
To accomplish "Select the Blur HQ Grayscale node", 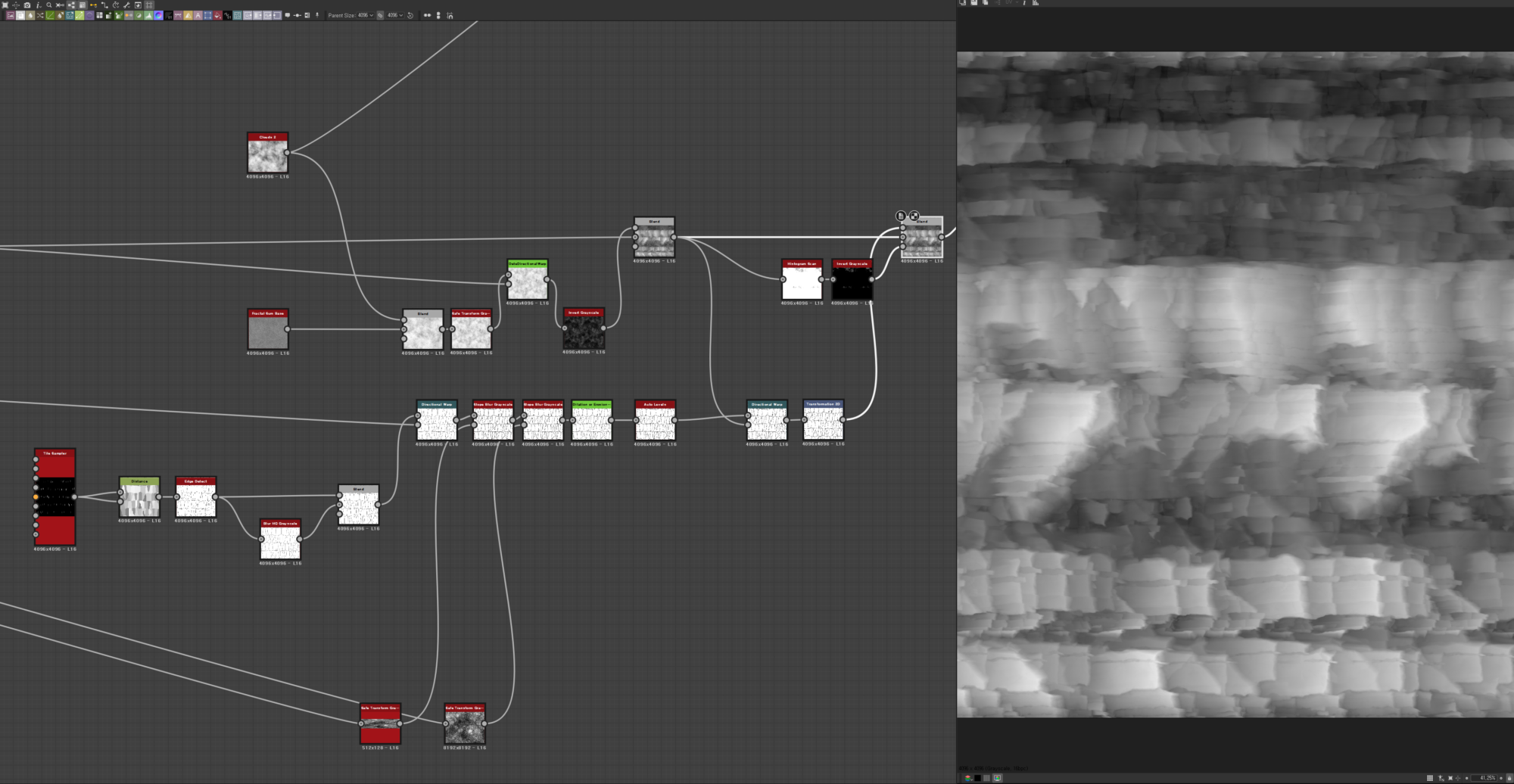I will [280, 539].
